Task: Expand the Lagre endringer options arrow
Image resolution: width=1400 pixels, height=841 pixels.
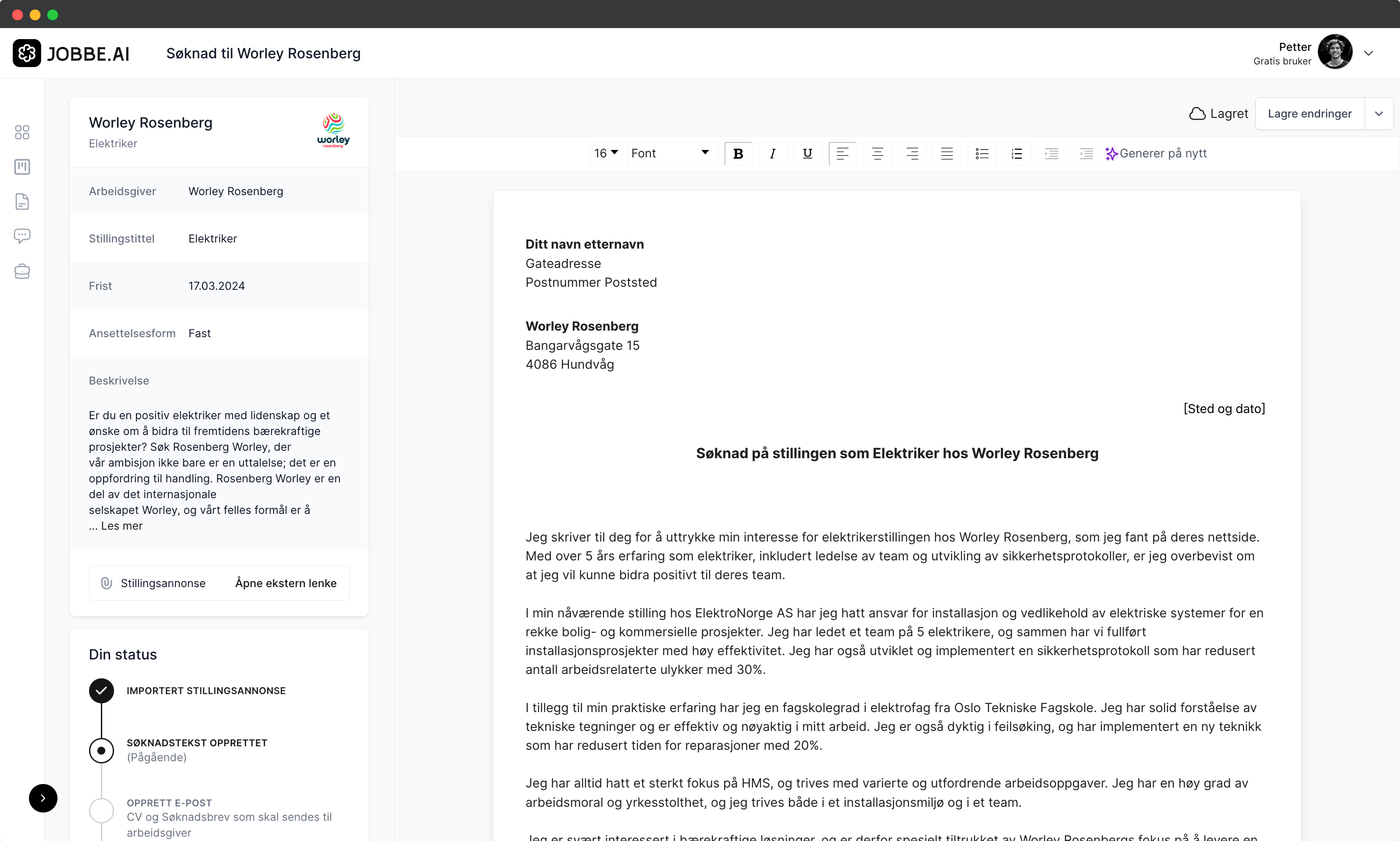Action: point(1379,113)
